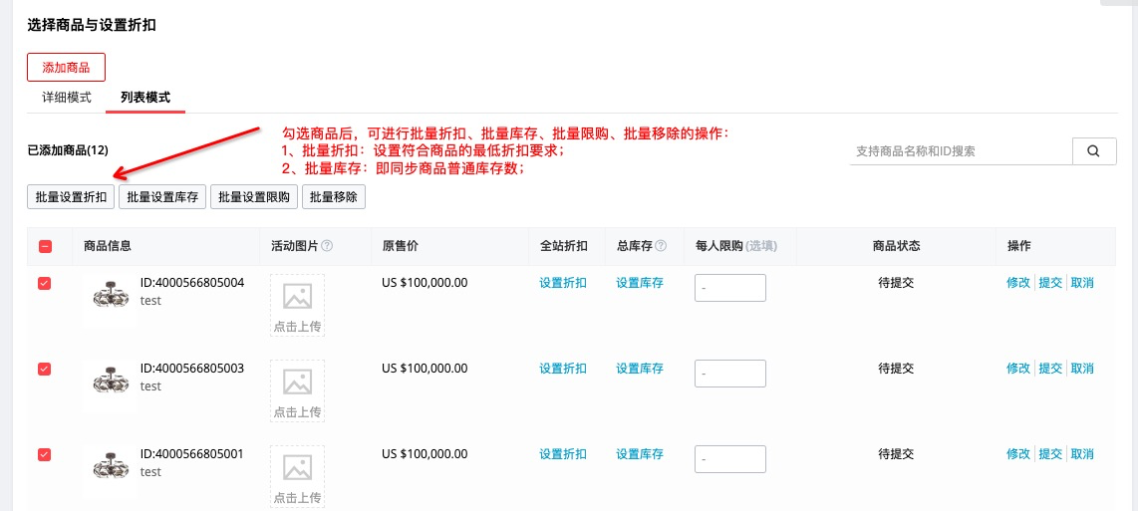This screenshot has width=1138, height=511.
Task: Click the search magnifier icon button
Action: coord(1094,151)
